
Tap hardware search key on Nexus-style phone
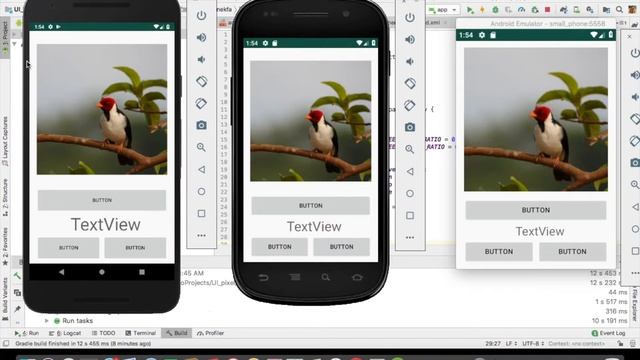tap(325, 278)
